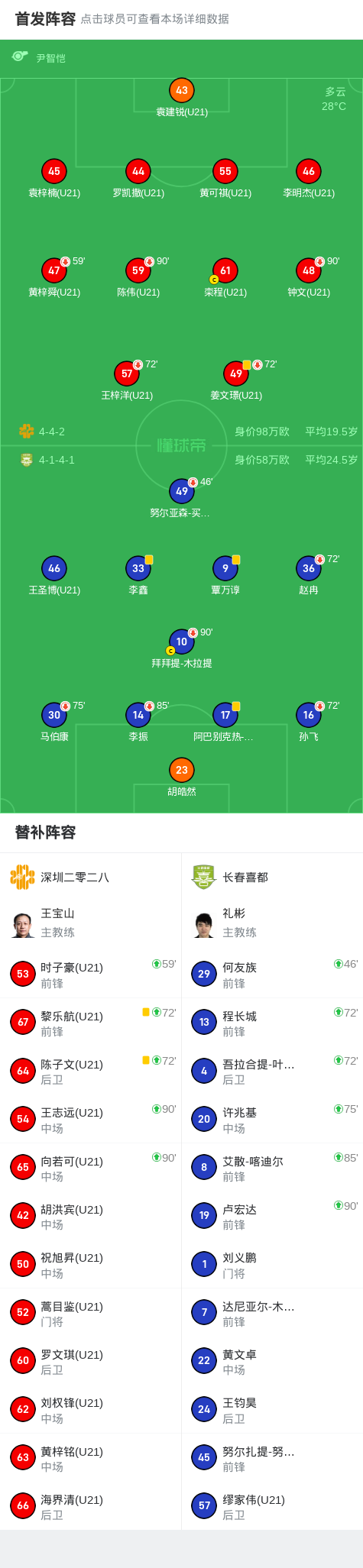Tap goalkeeper number 43 jersey icon
This screenshot has height=1568, width=363.
pos(182,90)
